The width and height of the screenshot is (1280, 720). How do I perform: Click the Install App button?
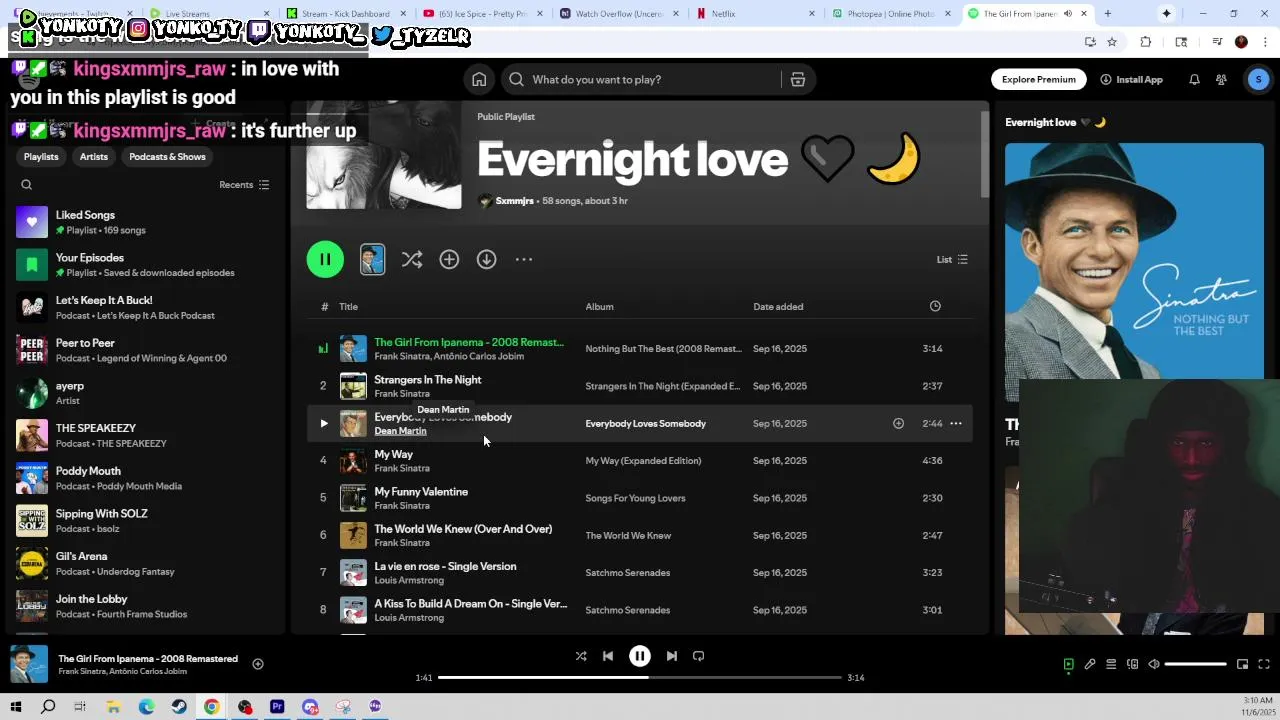point(1131,80)
